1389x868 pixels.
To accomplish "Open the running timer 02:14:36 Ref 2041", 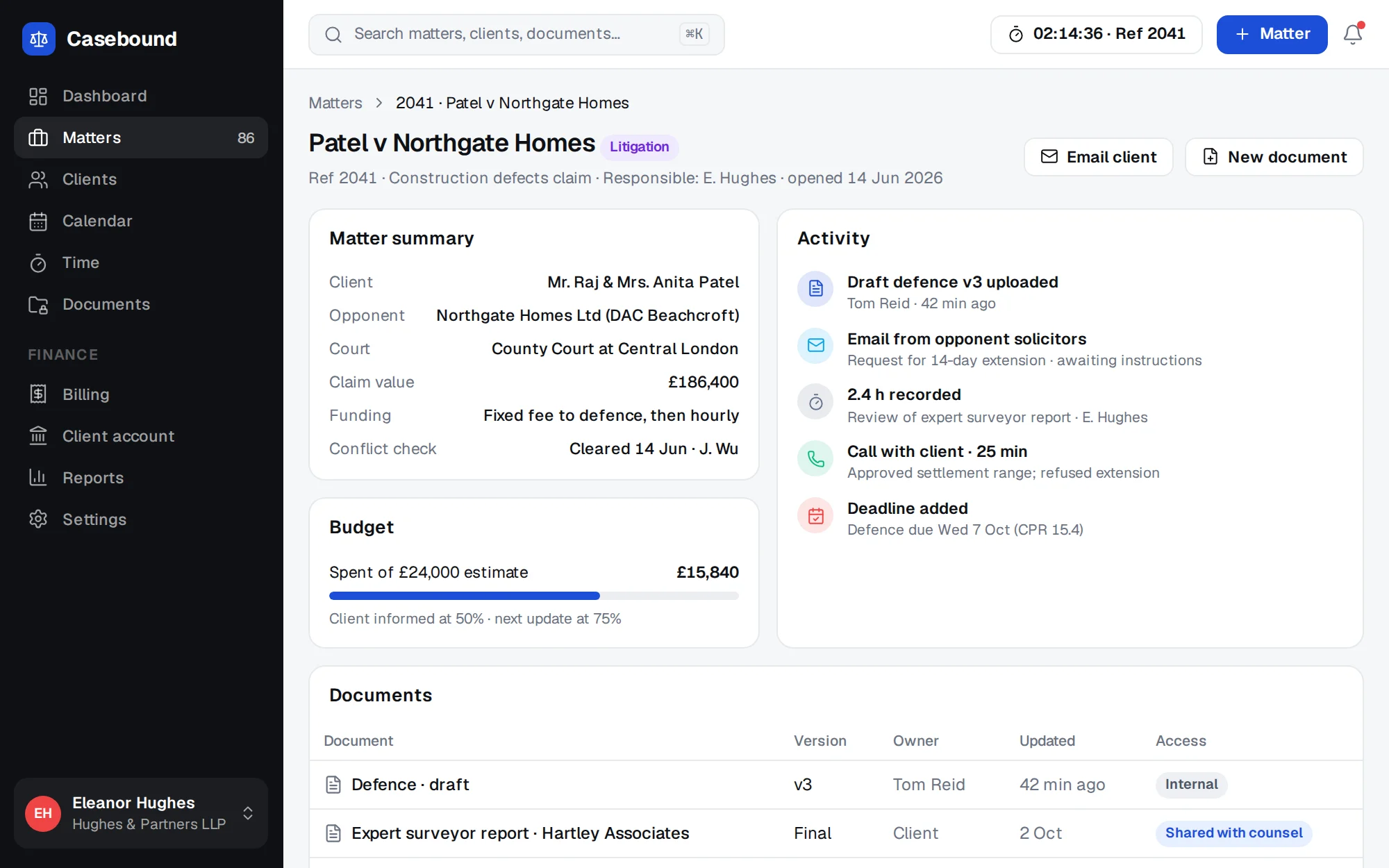I will 1096,34.
